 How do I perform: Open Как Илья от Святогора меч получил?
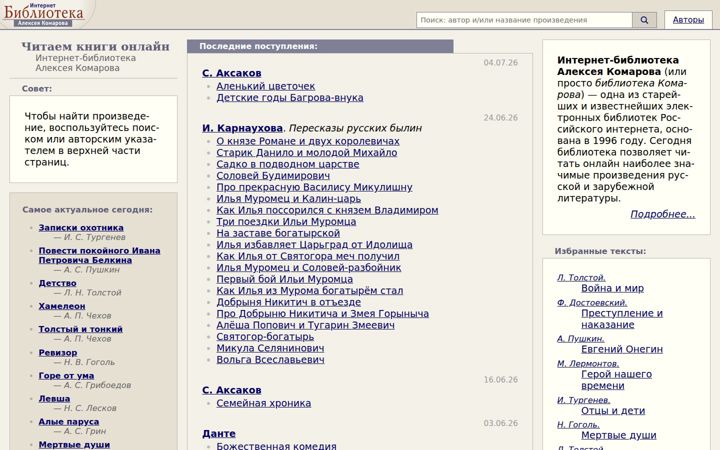308,256
